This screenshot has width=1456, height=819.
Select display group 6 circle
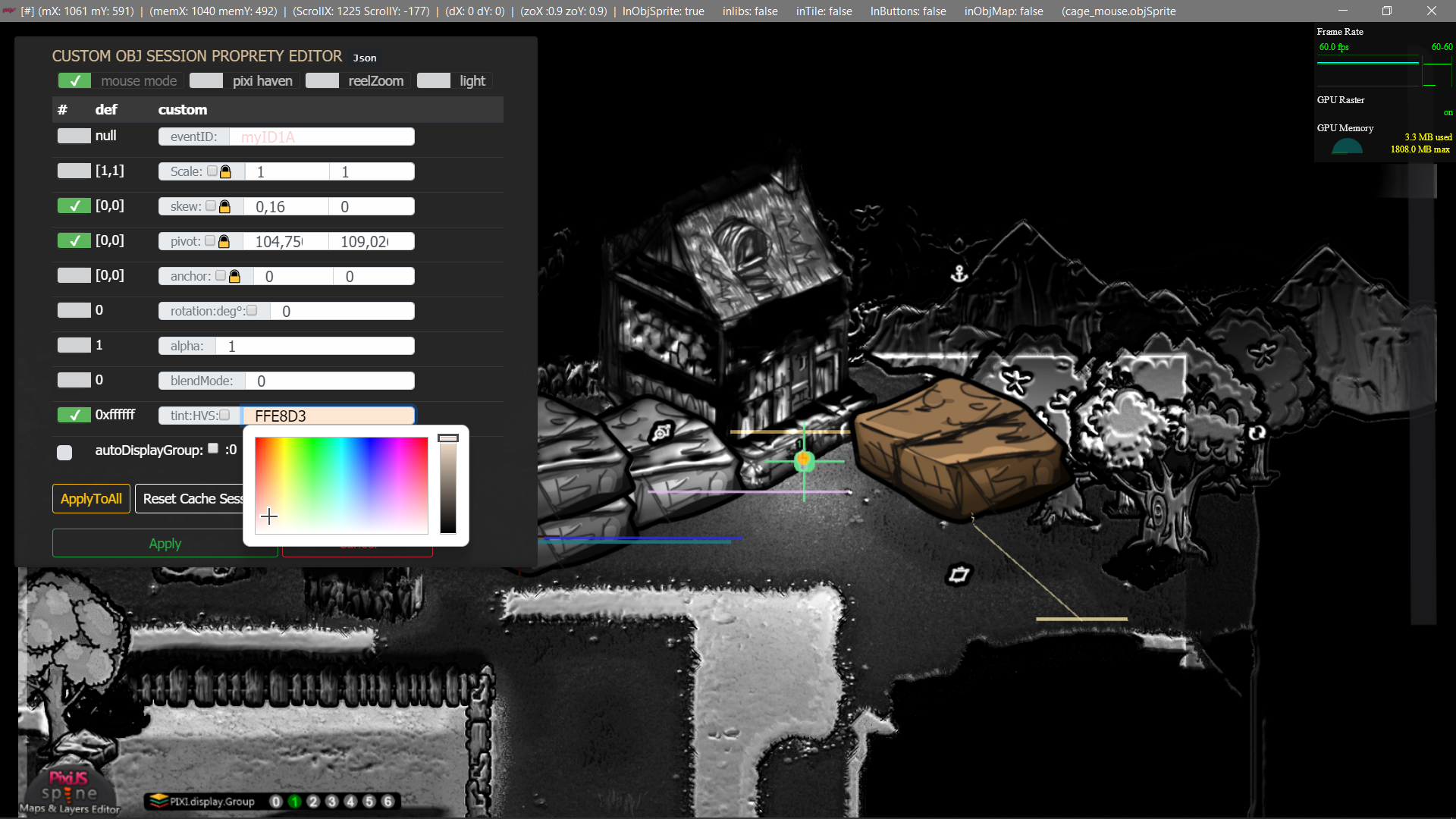[388, 802]
